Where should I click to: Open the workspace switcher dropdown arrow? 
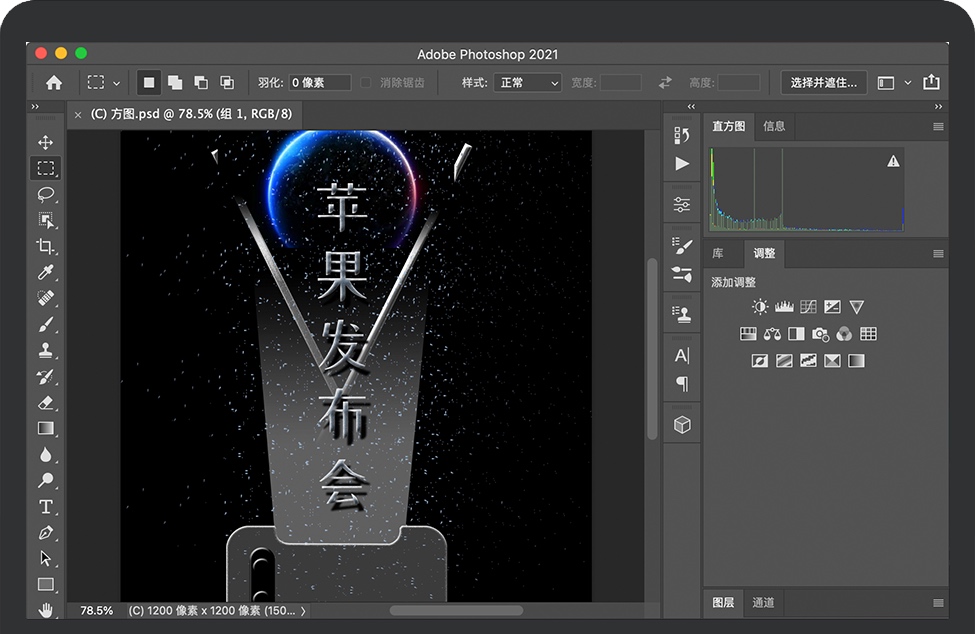click(908, 83)
